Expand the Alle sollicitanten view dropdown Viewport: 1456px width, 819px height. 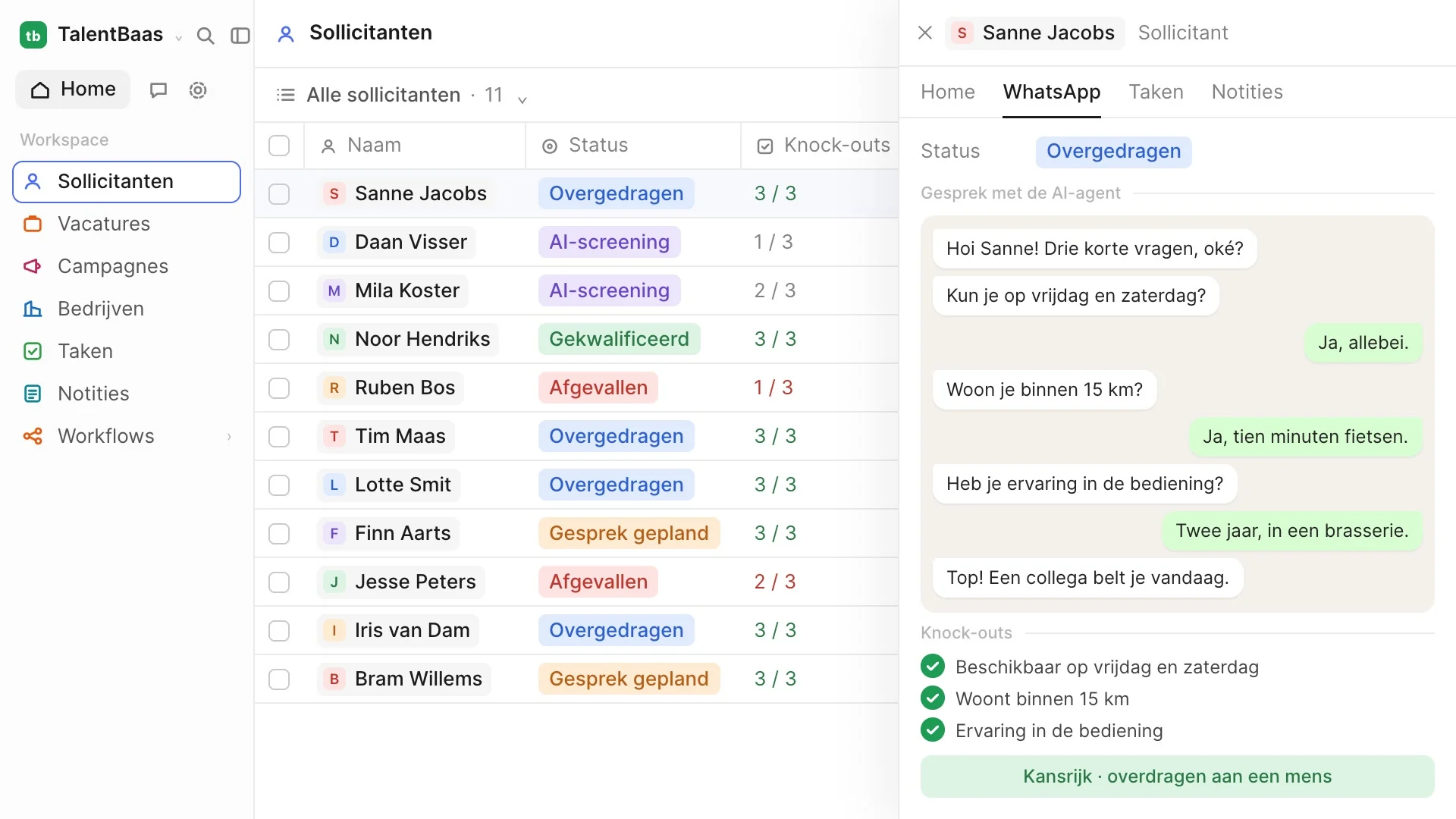click(522, 99)
